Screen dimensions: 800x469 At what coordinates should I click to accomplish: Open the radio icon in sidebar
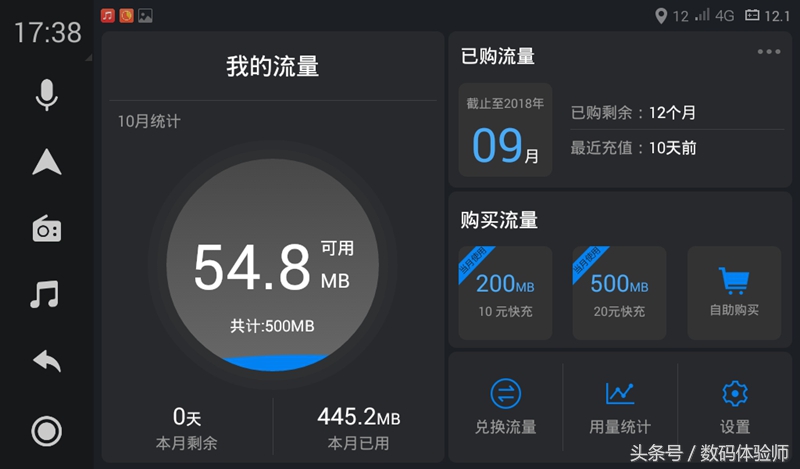pyautogui.click(x=46, y=229)
